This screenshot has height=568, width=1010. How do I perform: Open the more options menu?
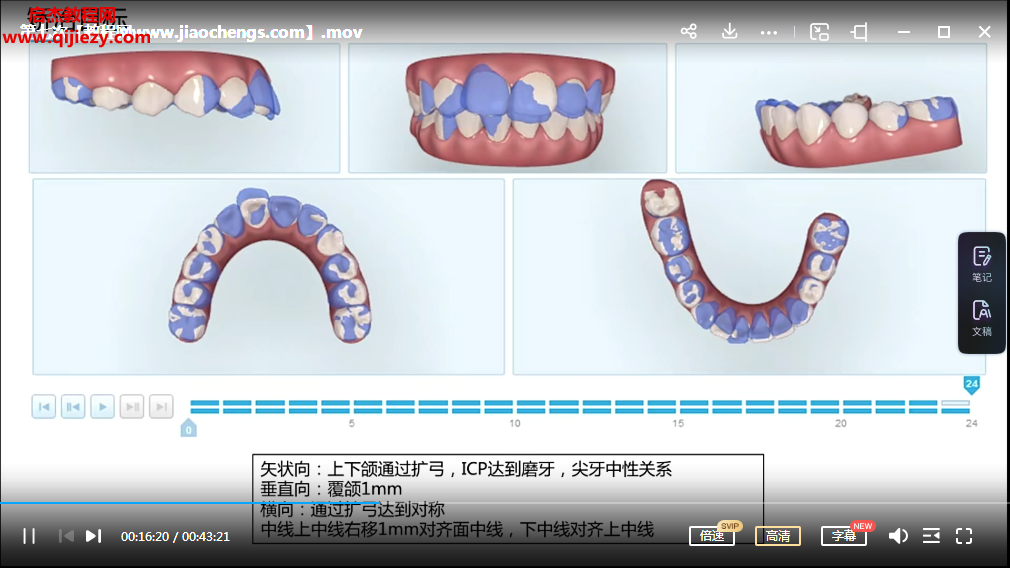click(768, 32)
